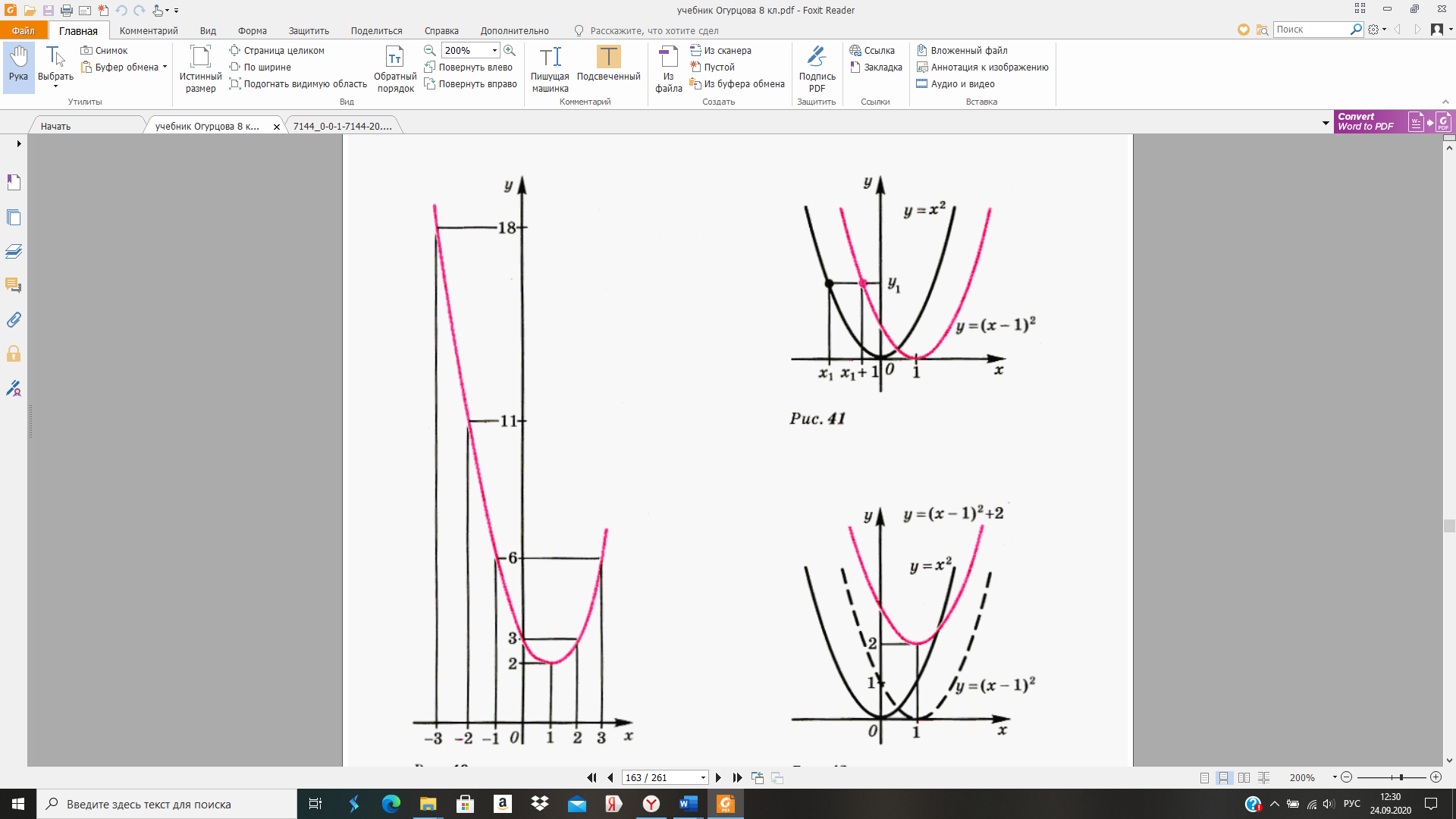The height and width of the screenshot is (819, 1456).
Task: Click the Windows taskbar search box
Action: click(167, 804)
